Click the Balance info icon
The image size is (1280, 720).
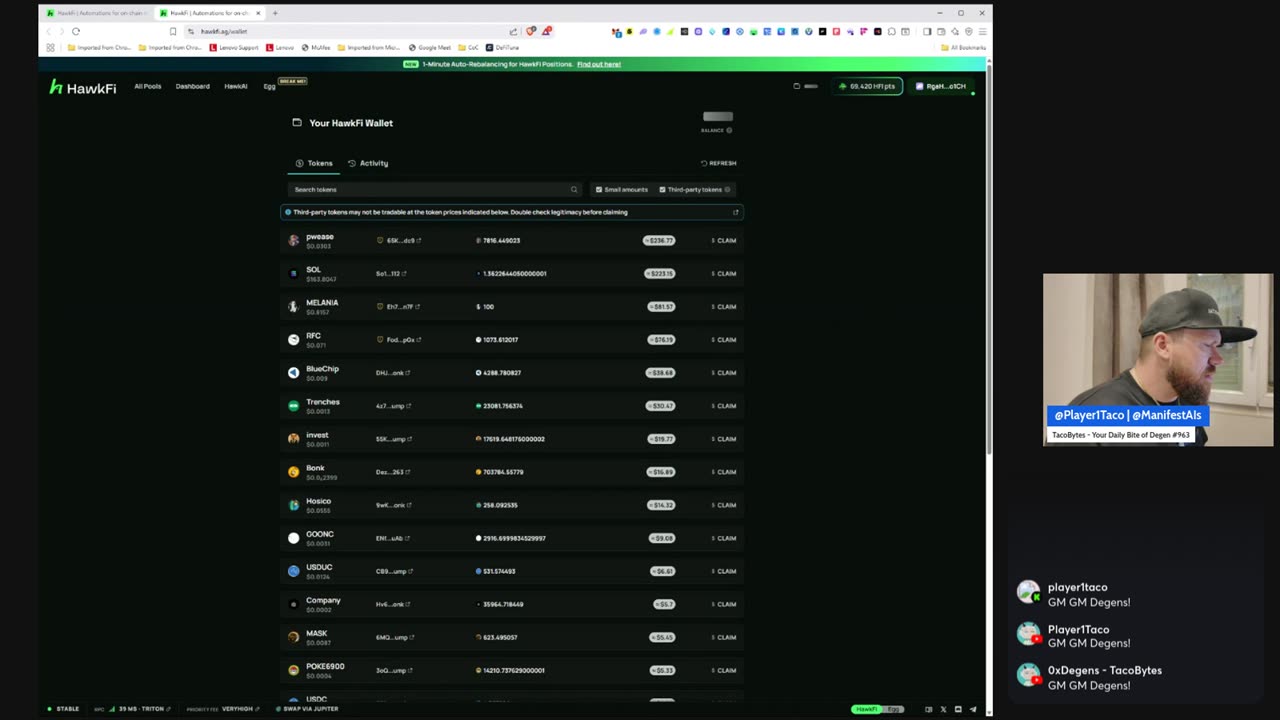click(x=729, y=130)
